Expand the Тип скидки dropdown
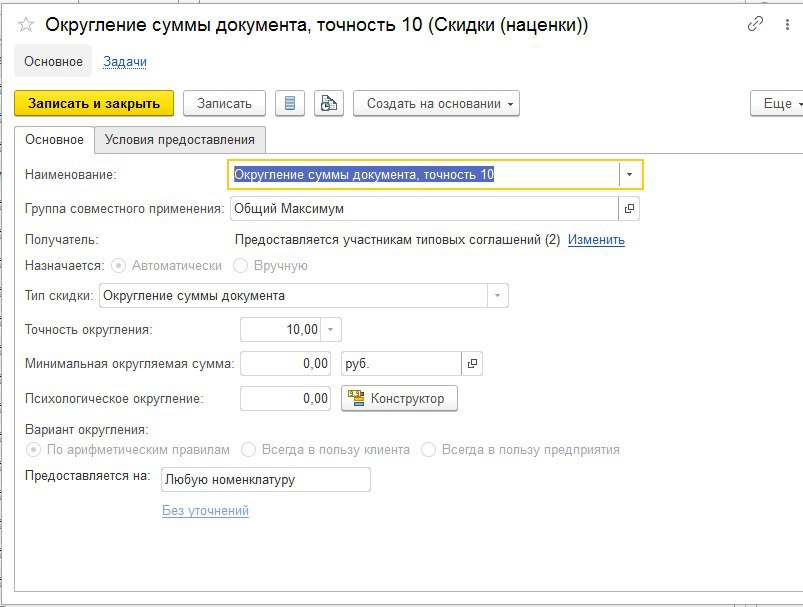The height and width of the screenshot is (607, 803). pos(497,296)
